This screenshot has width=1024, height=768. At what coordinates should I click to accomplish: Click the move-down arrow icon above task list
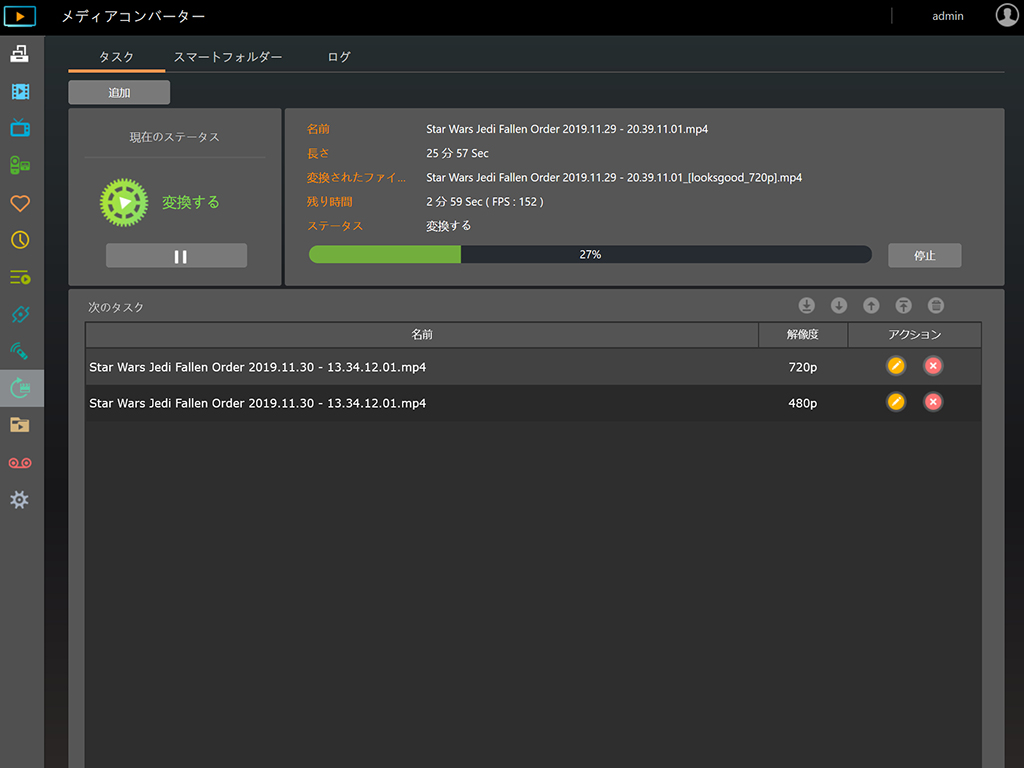(x=839, y=305)
